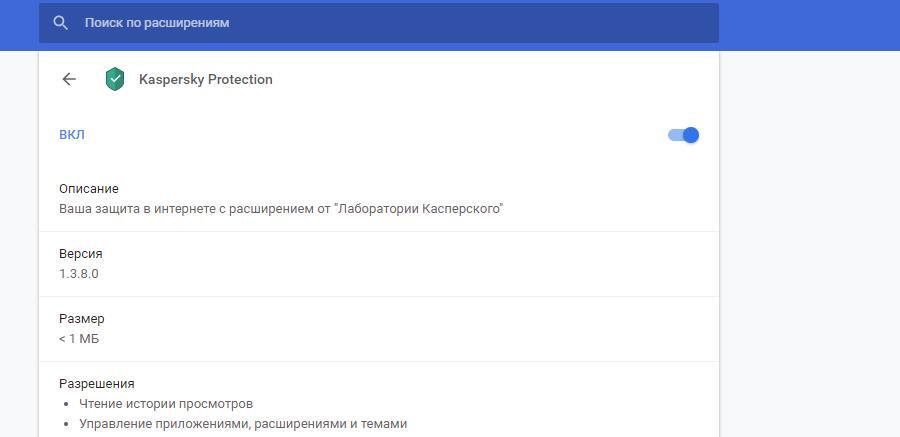Click the "< 1 МБ" size value
The image size is (900, 437).
(x=79, y=339)
